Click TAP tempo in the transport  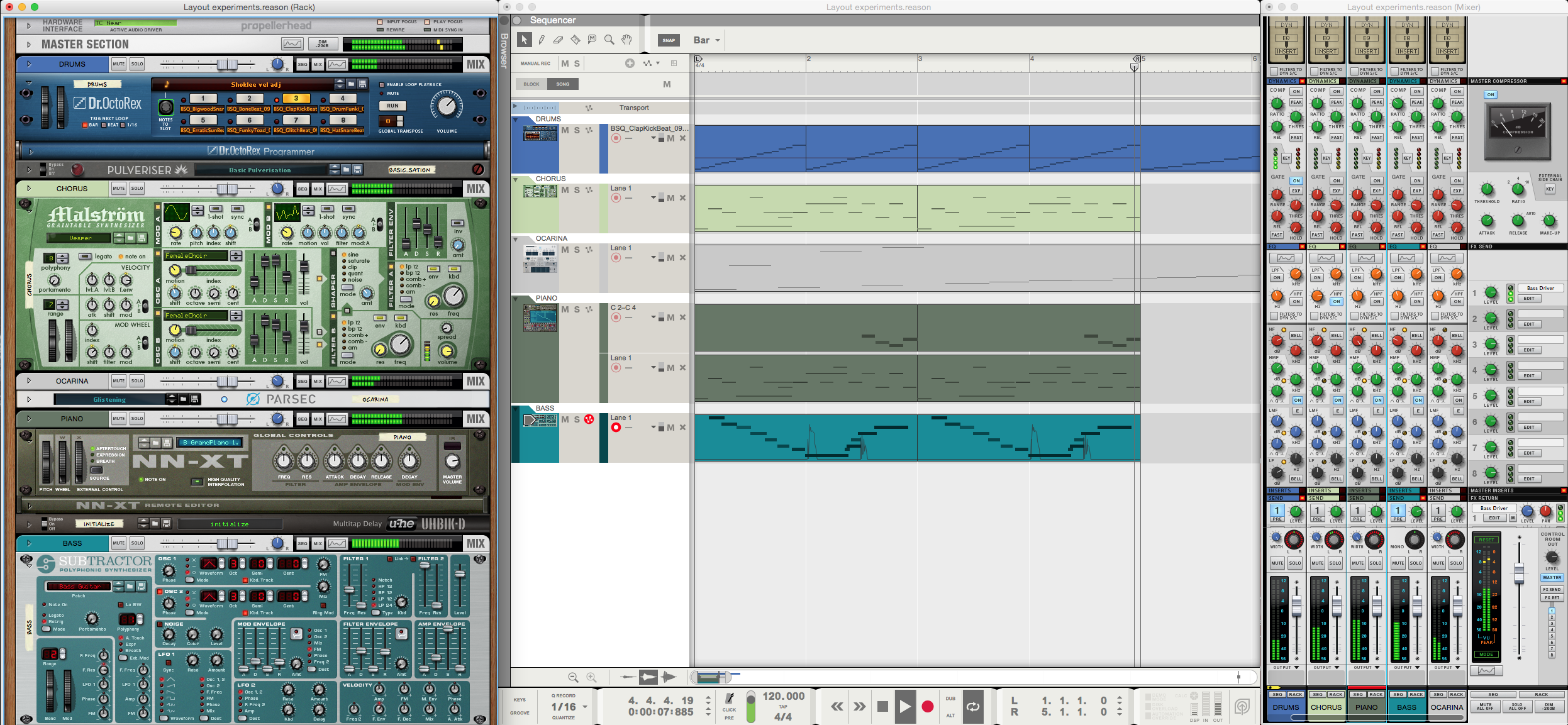pyautogui.click(x=783, y=707)
